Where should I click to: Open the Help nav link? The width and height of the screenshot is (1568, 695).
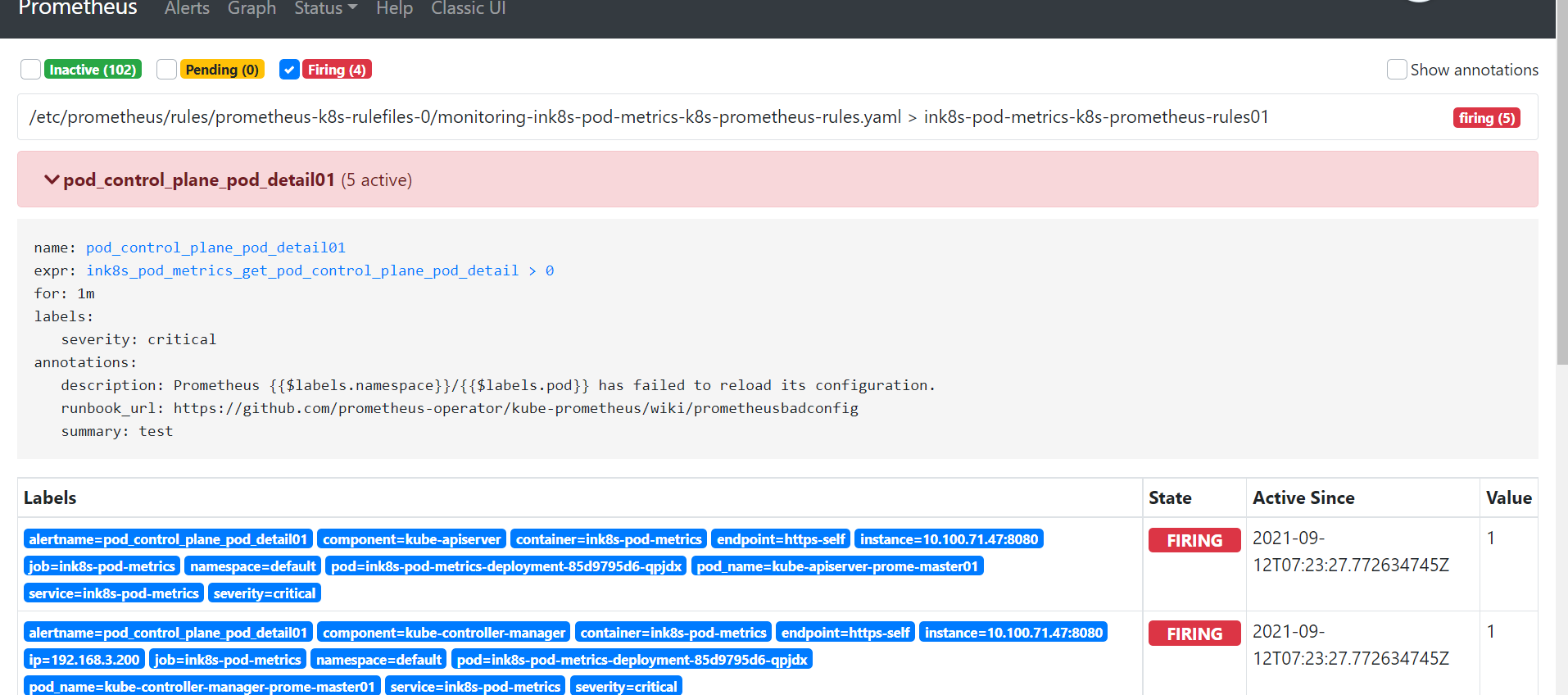[394, 8]
